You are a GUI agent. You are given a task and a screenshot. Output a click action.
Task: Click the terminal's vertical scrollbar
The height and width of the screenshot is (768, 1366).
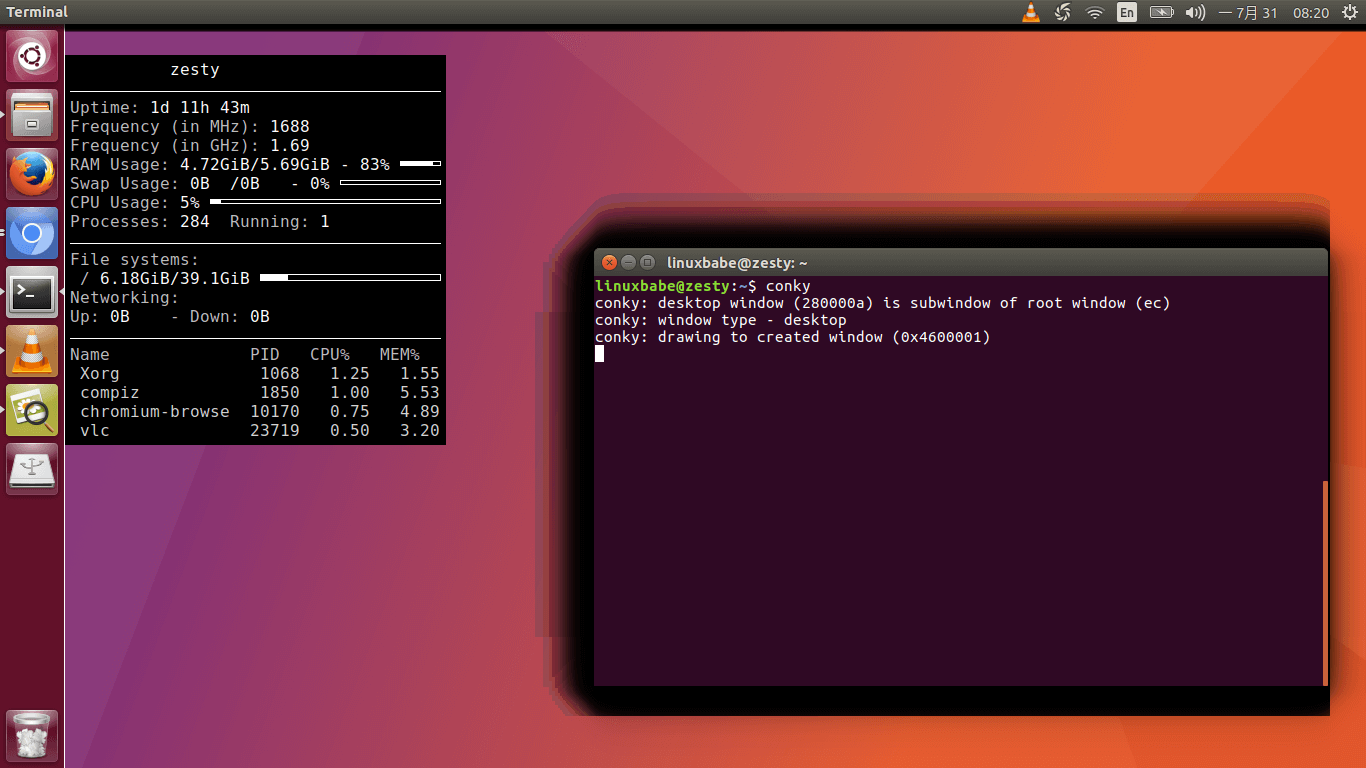tap(1325, 582)
